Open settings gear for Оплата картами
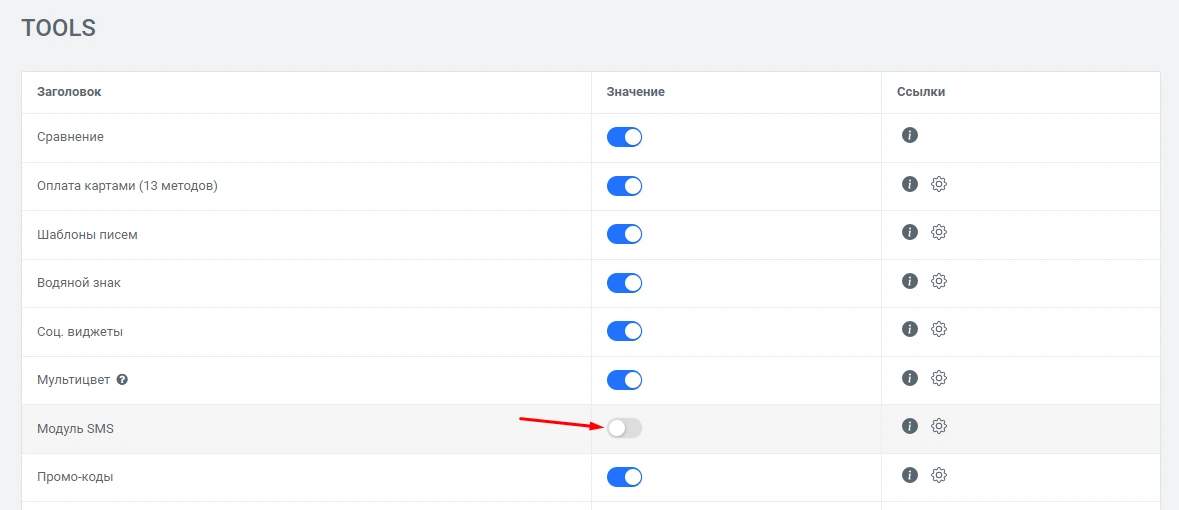This screenshot has height=510, width=1179. (x=938, y=184)
